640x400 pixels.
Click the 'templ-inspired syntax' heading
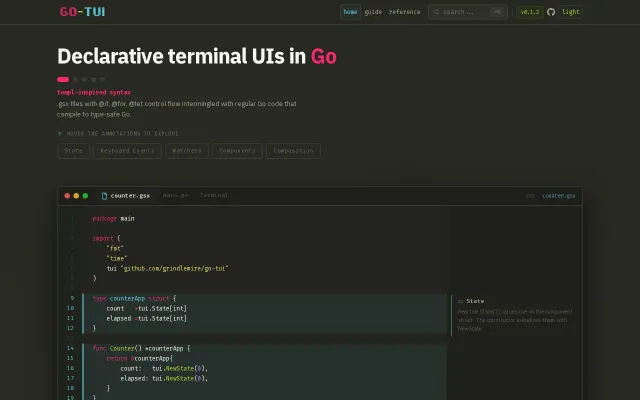pyautogui.click(x=94, y=92)
